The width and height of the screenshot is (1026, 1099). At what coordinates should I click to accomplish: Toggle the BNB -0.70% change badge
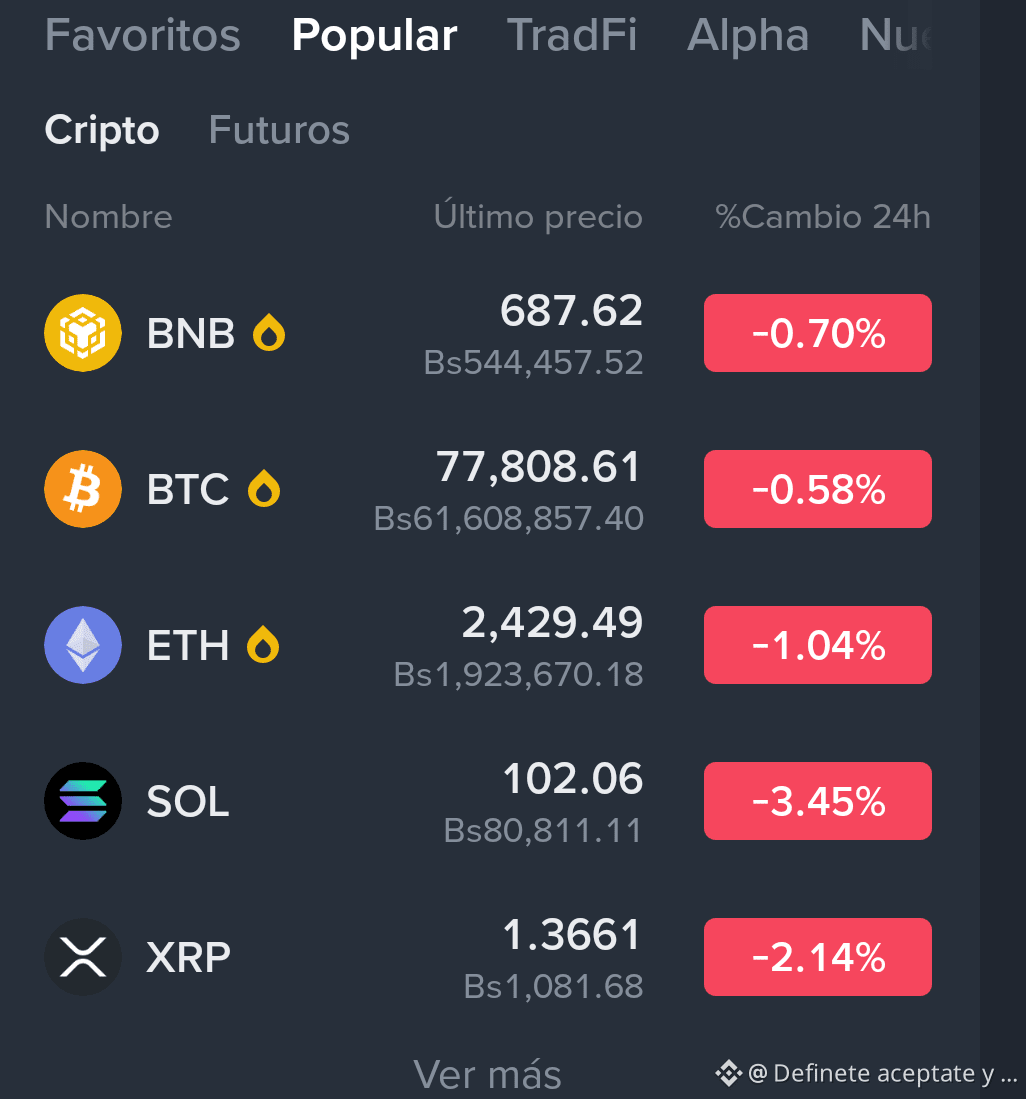pos(818,333)
